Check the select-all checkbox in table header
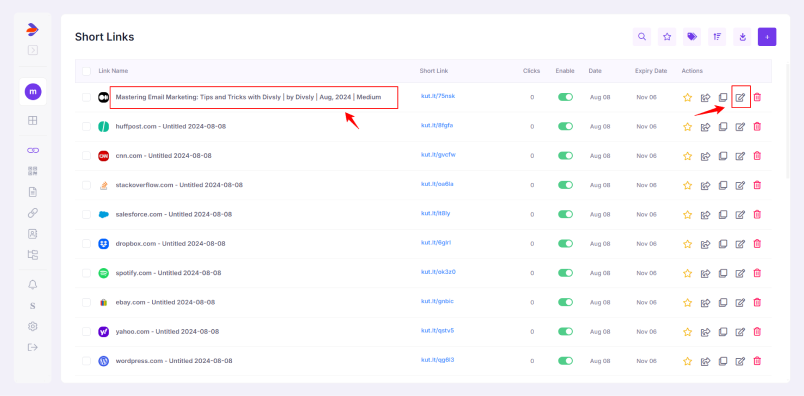Image resolution: width=804 pixels, height=396 pixels. pyautogui.click(x=86, y=71)
